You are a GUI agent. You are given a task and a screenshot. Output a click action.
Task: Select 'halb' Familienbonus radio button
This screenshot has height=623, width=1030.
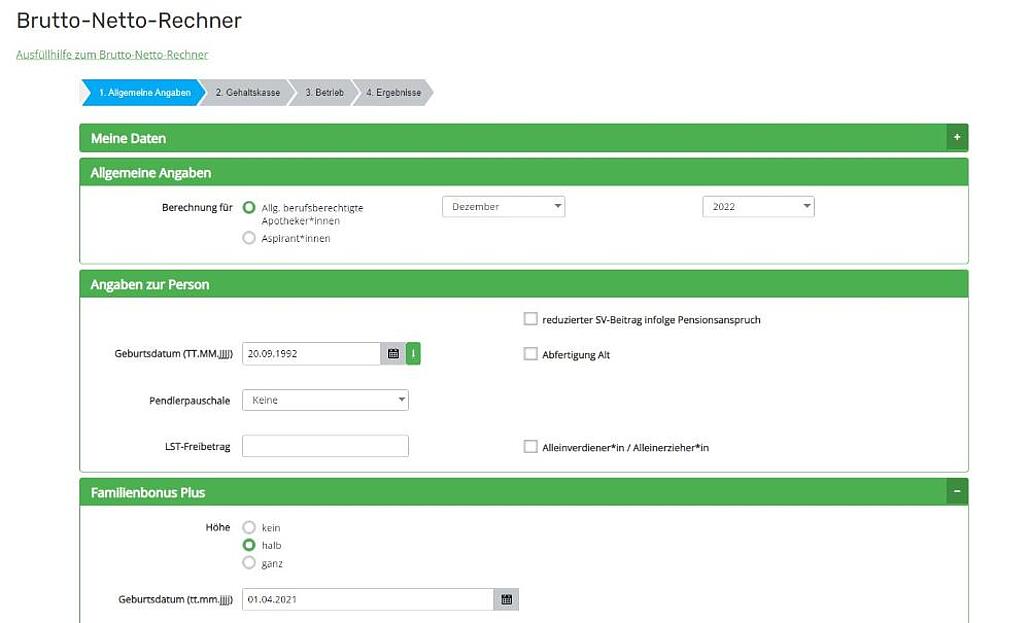249,546
